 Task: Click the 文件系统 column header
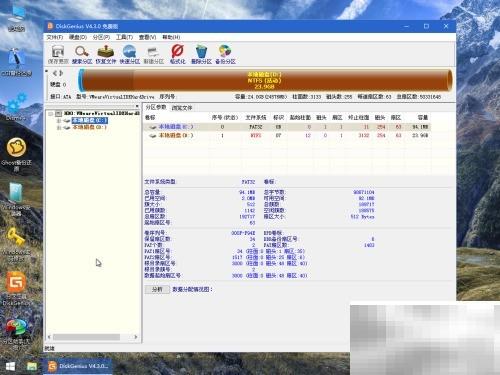pyautogui.click(x=256, y=117)
